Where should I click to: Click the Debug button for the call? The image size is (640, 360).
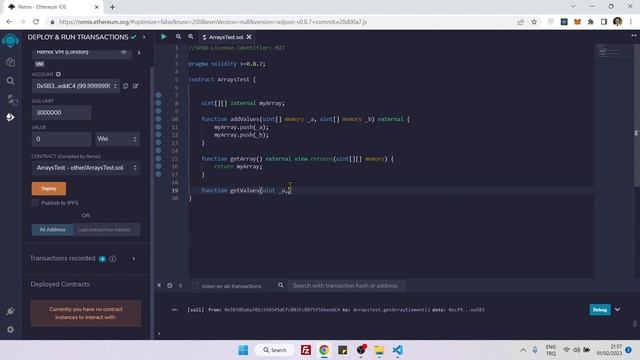pos(600,310)
